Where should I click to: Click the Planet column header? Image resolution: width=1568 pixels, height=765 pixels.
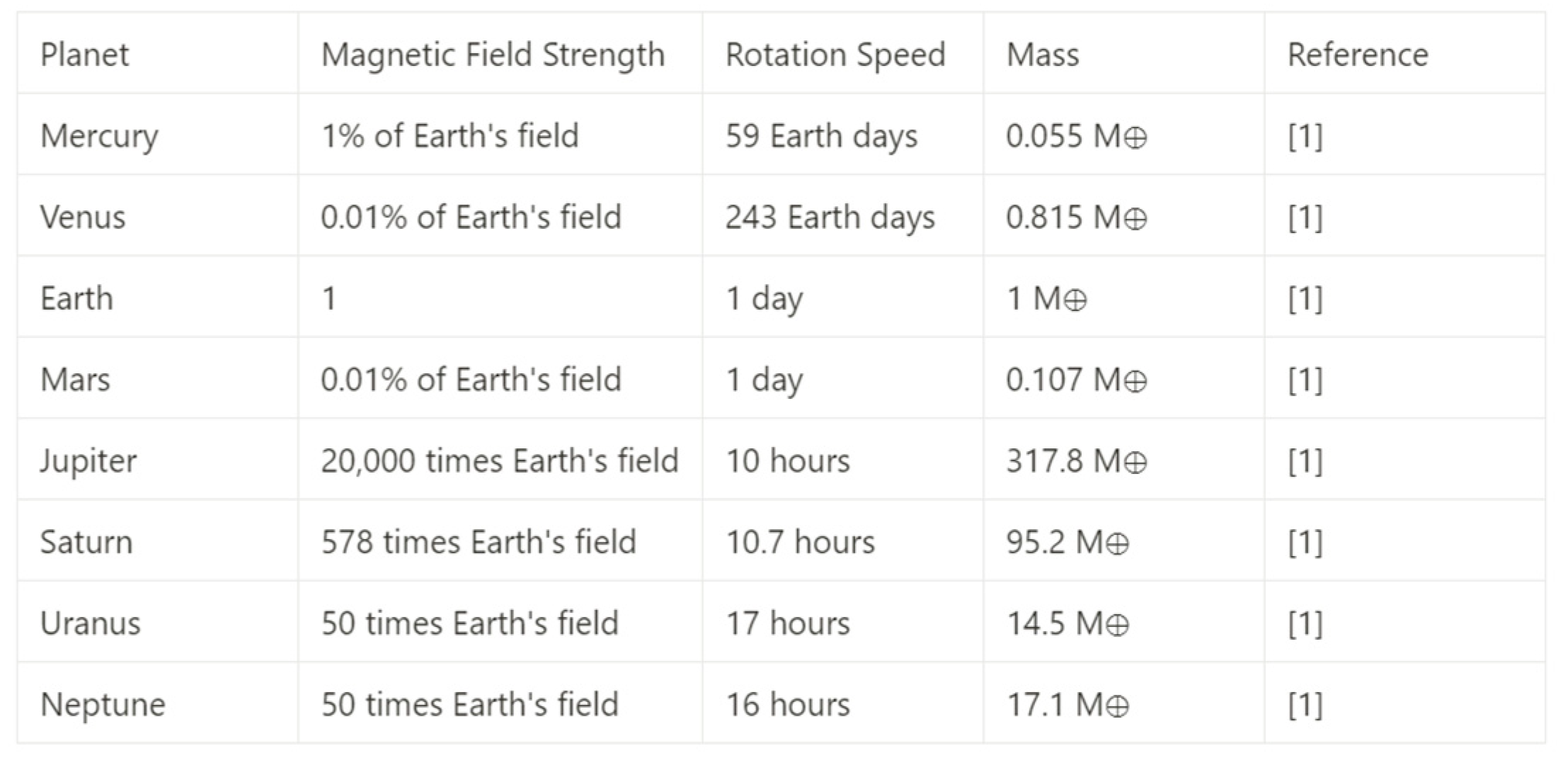(85, 55)
